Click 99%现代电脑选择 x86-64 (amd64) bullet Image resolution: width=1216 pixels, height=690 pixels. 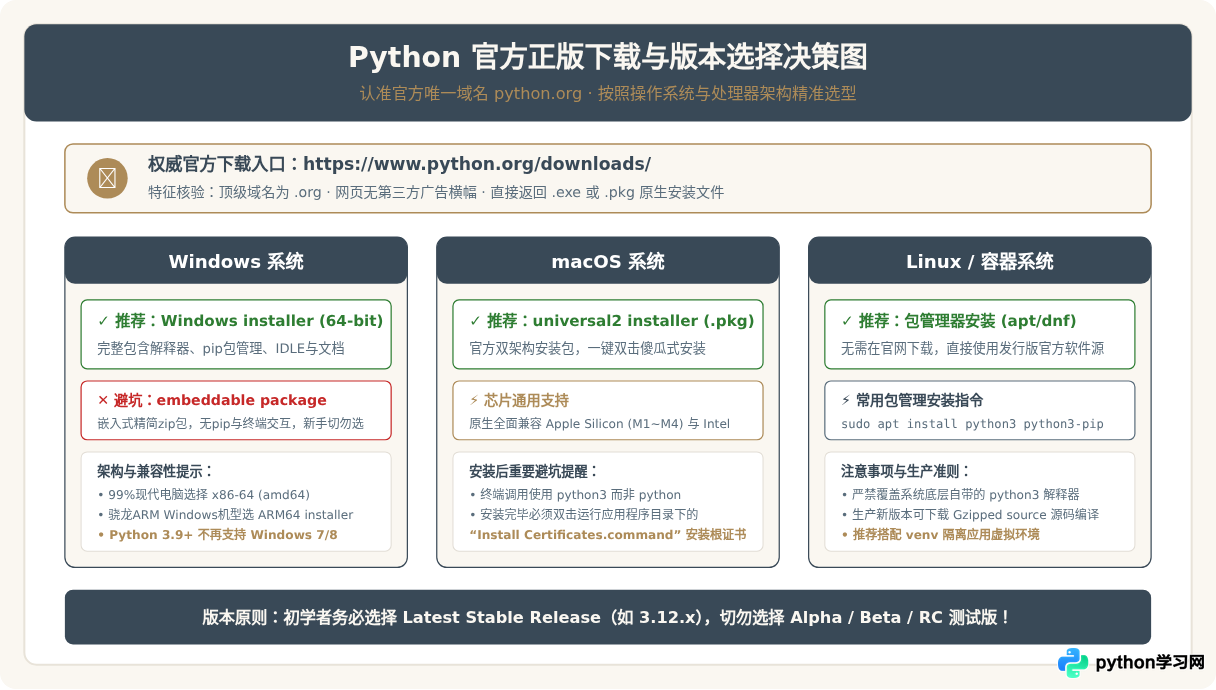click(x=203, y=494)
